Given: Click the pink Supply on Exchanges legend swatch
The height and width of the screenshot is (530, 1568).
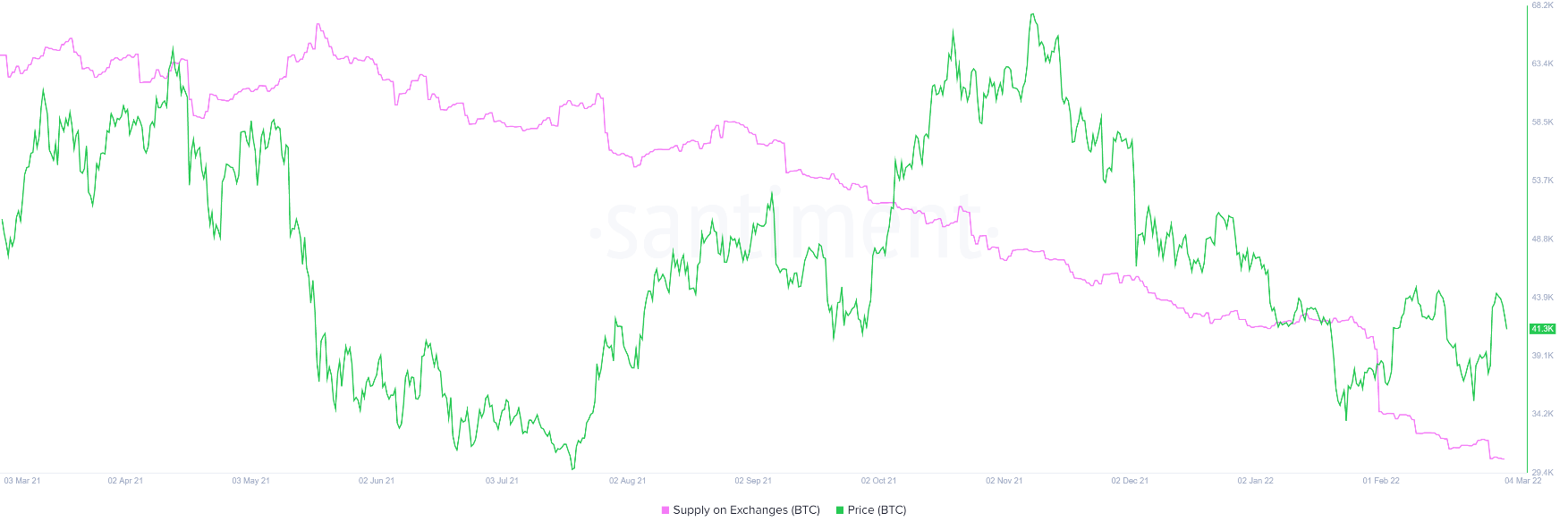Looking at the screenshot, I should click(665, 510).
